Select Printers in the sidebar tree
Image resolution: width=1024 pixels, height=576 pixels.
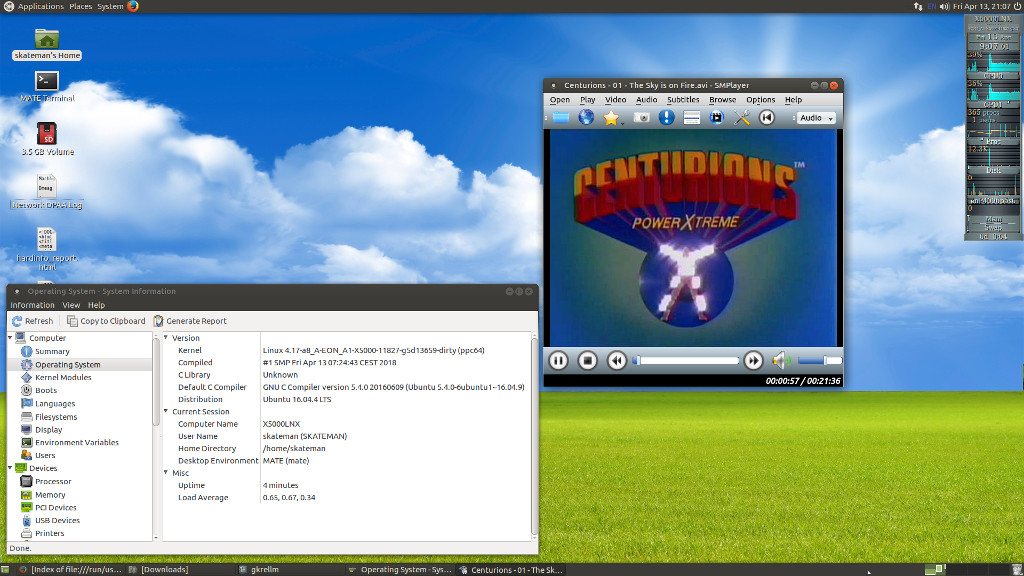click(x=50, y=534)
